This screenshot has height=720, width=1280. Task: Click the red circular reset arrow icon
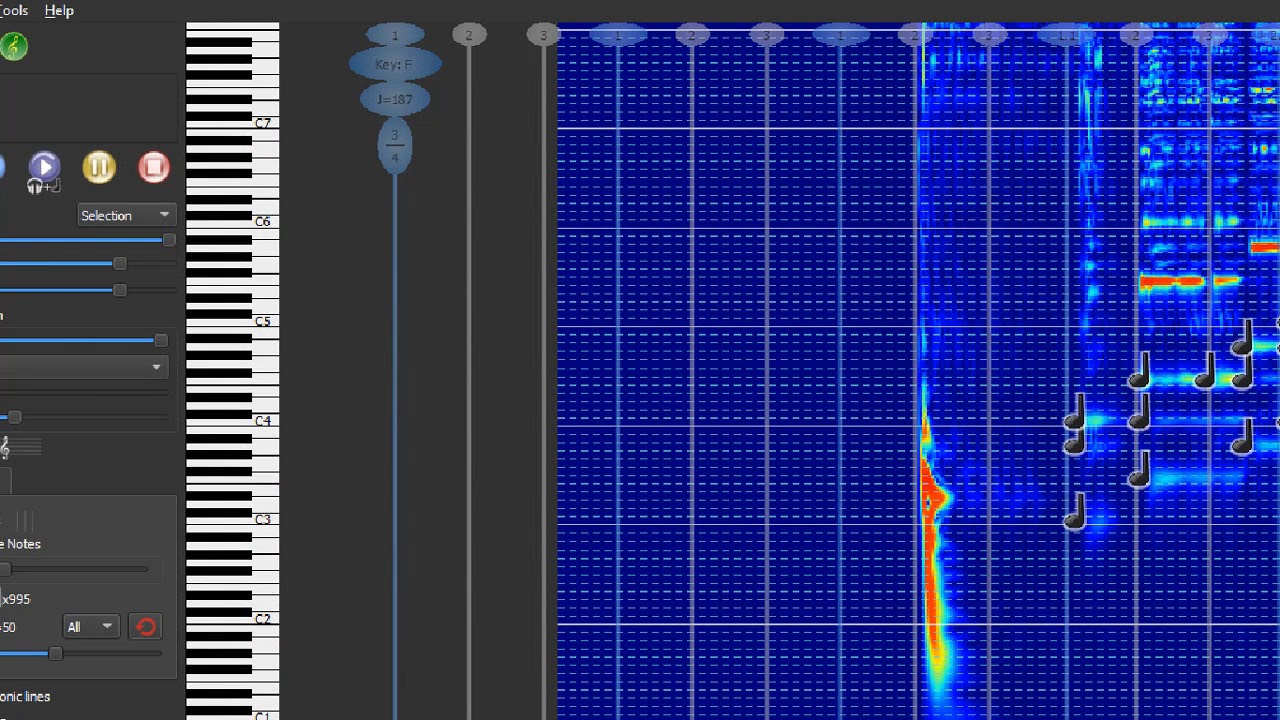pyautogui.click(x=146, y=627)
